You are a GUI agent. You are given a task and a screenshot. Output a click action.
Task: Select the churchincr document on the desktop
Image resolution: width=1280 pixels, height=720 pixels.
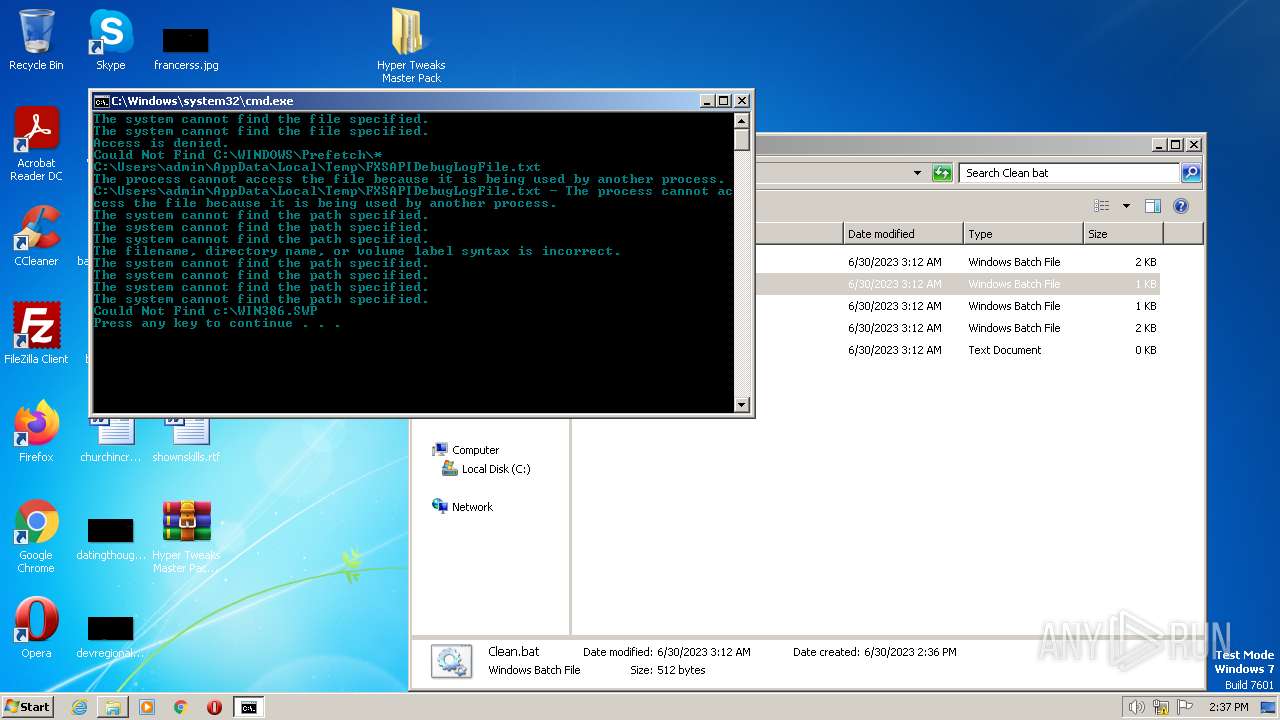[x=111, y=440]
